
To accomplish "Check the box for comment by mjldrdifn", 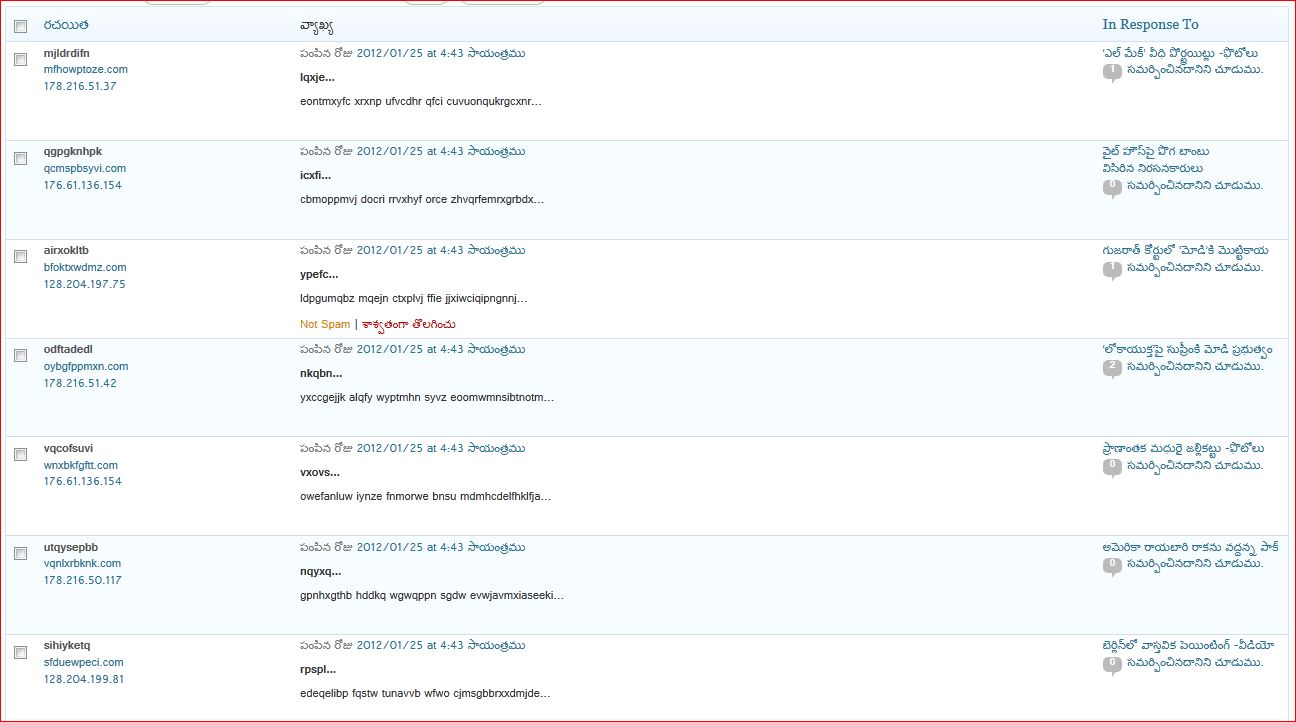I will 21,60.
